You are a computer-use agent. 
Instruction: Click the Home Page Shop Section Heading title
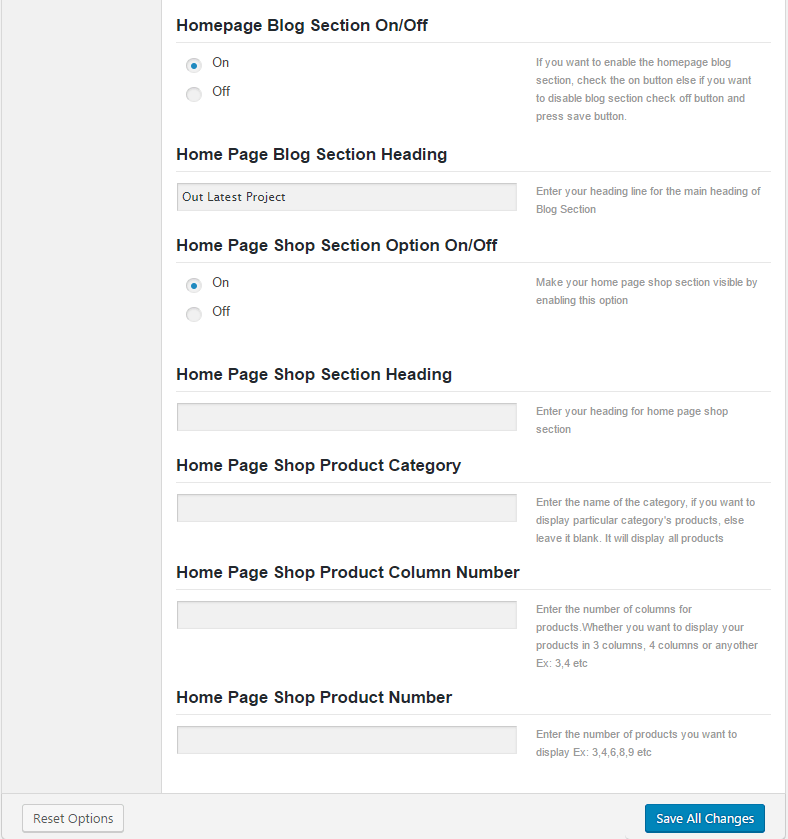click(x=314, y=374)
